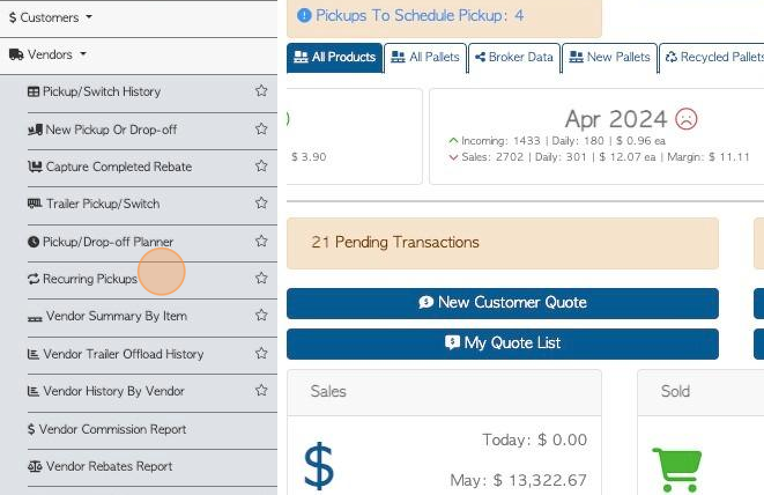Click the truck icon for New Pickup Or Drop-off
Viewport: 764px width, 495px height.
click(x=36, y=130)
